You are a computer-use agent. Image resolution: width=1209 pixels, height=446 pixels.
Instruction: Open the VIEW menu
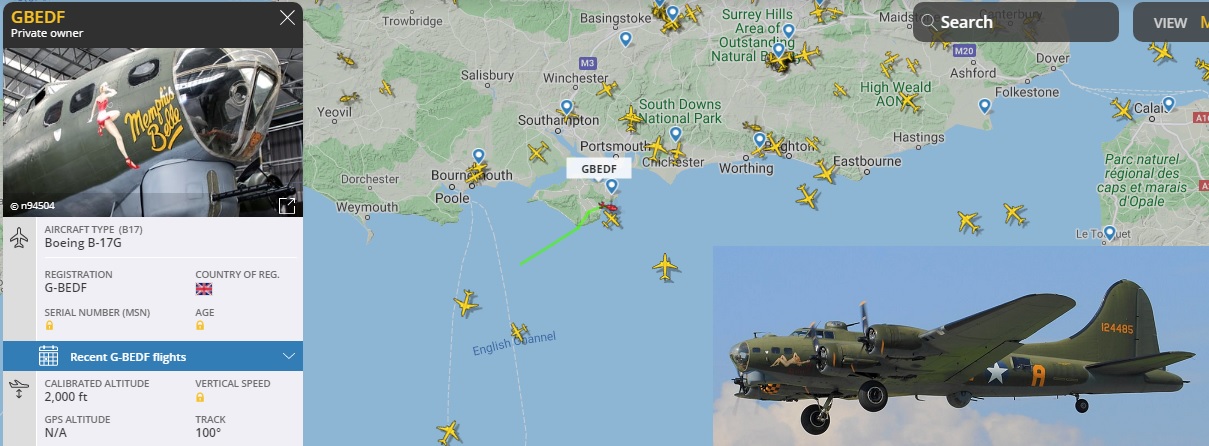[1170, 22]
